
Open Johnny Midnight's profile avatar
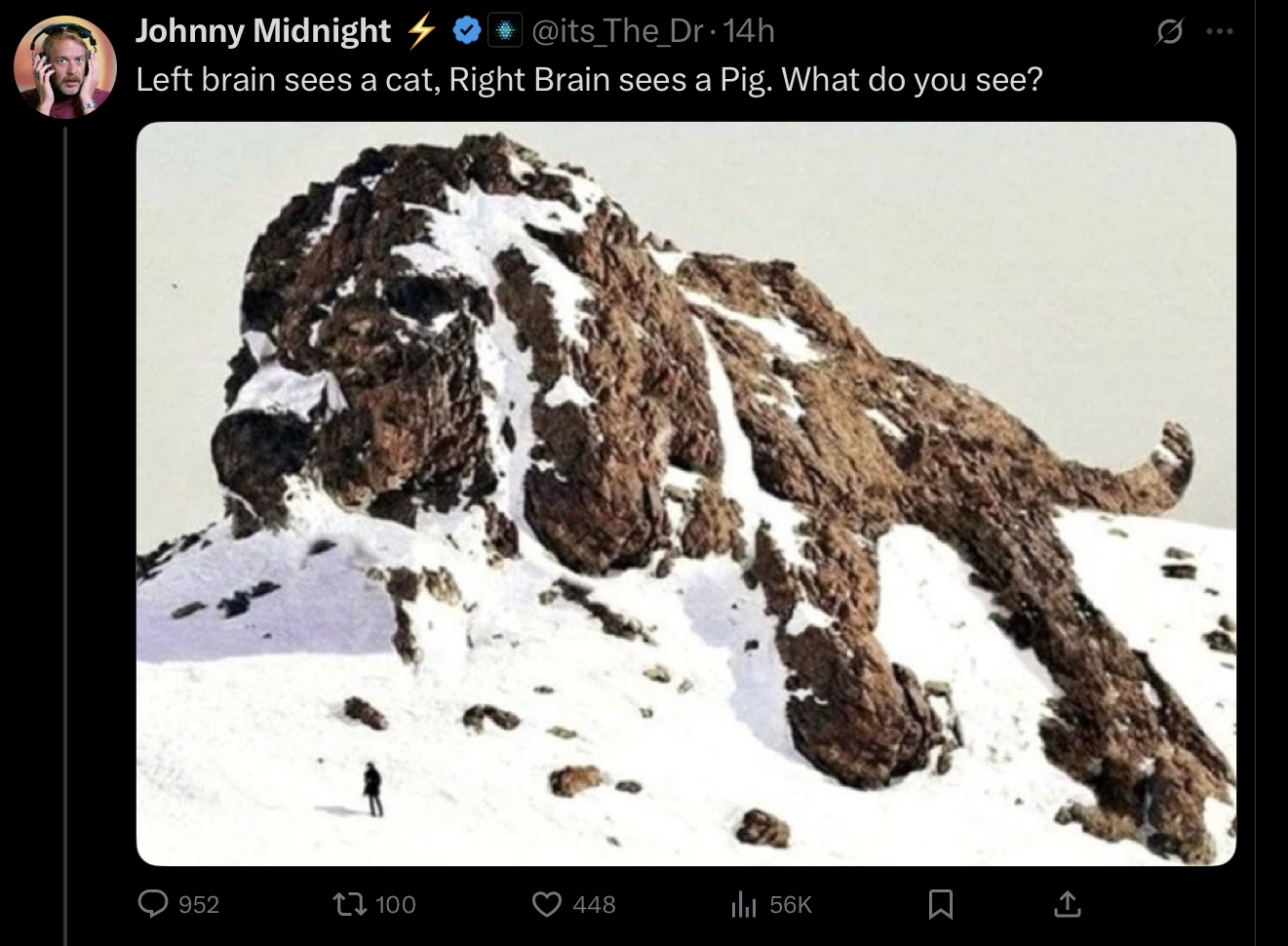point(65,67)
